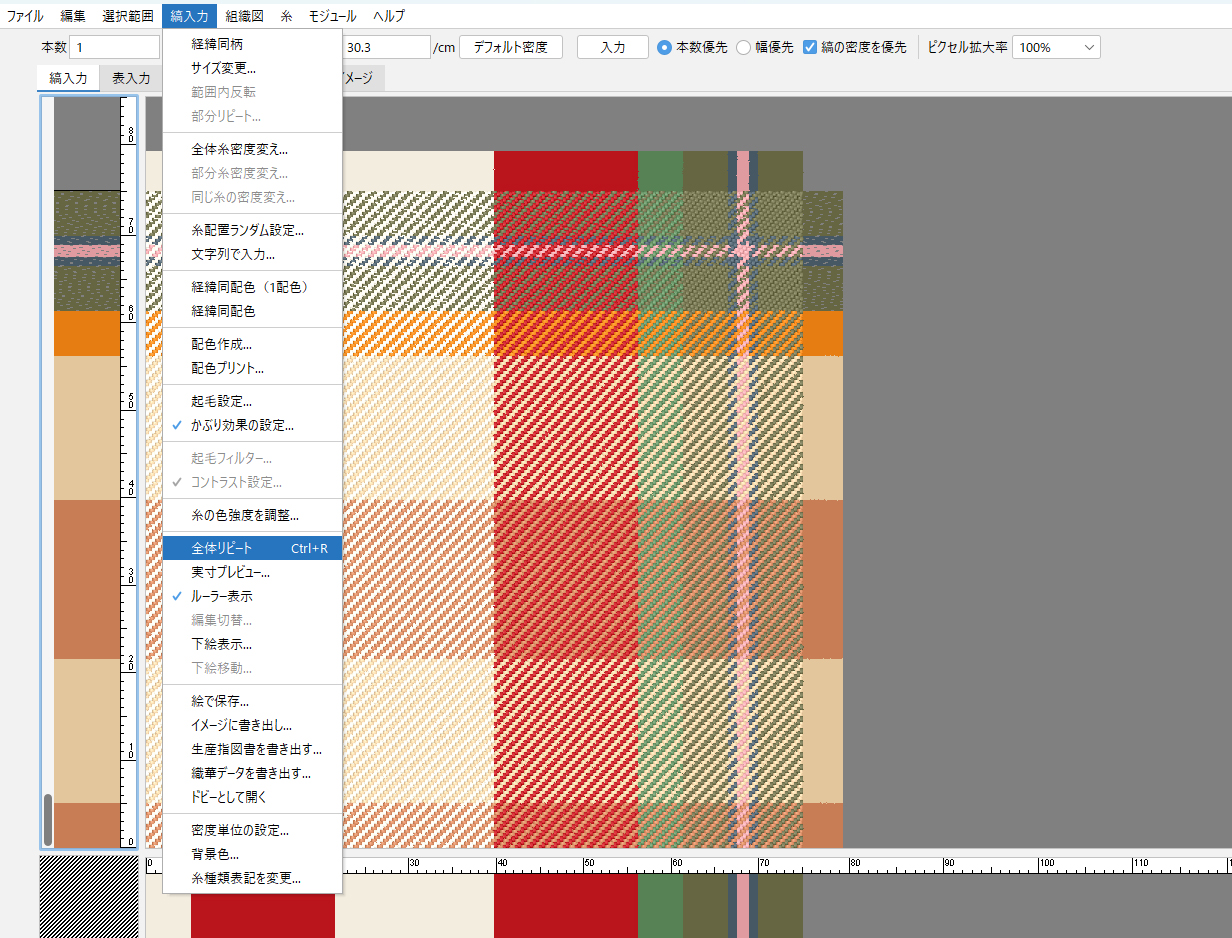Open 配色作成 from the menu
The width and height of the screenshot is (1232, 938).
[221, 344]
